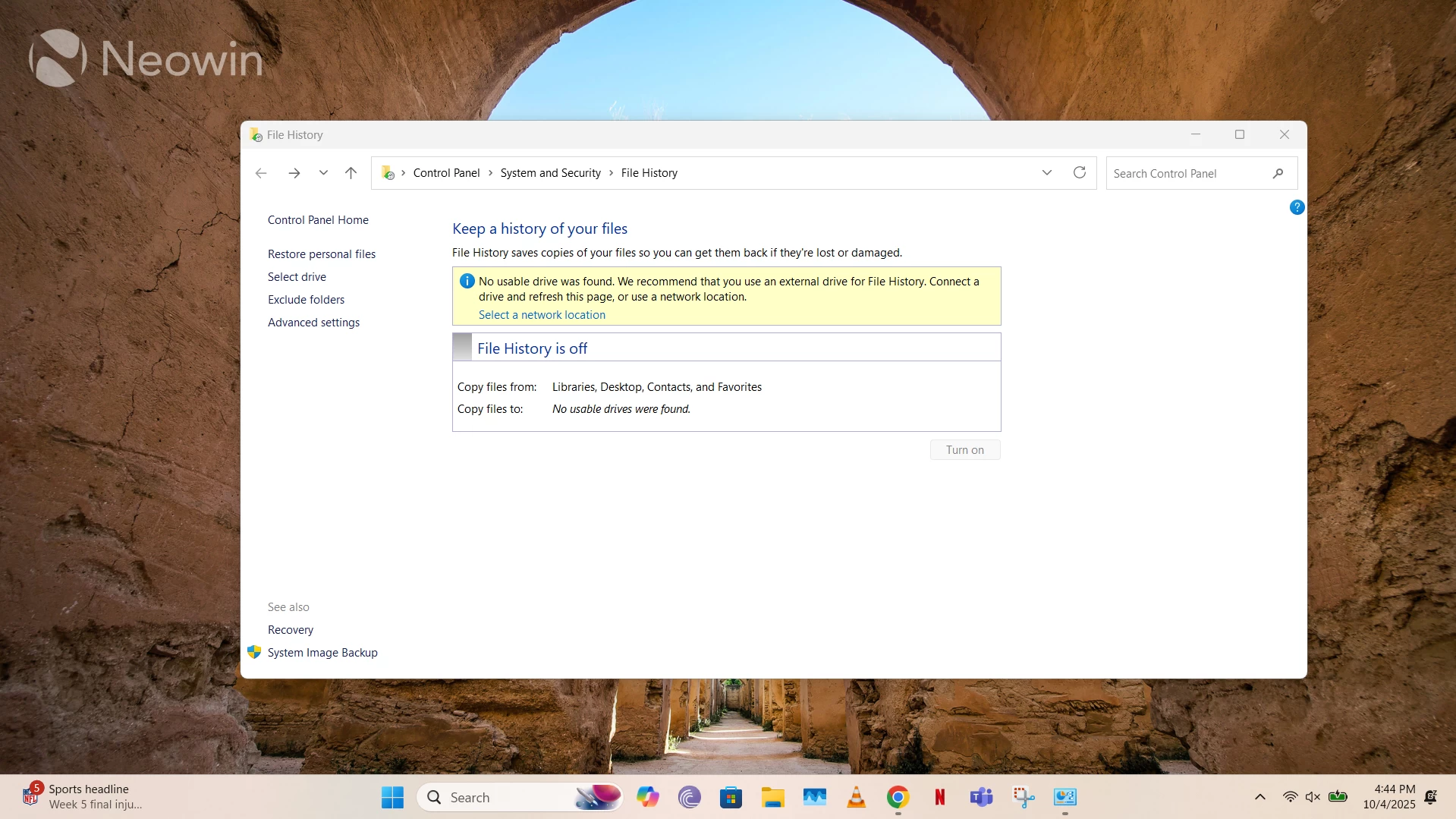1456x819 pixels.
Task: Go up one level with the up arrow
Action: [x=351, y=173]
